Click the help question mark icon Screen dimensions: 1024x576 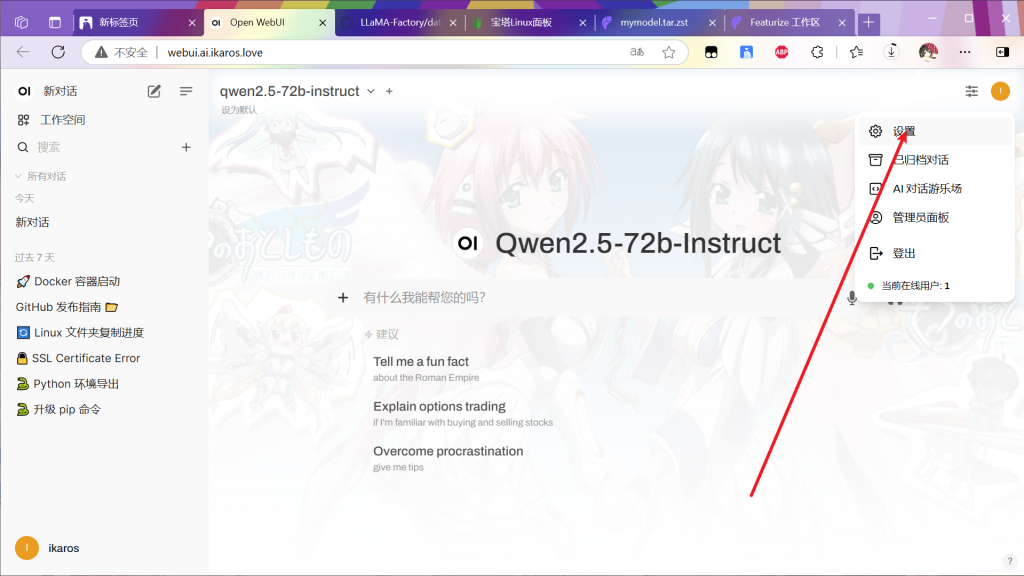1010,561
